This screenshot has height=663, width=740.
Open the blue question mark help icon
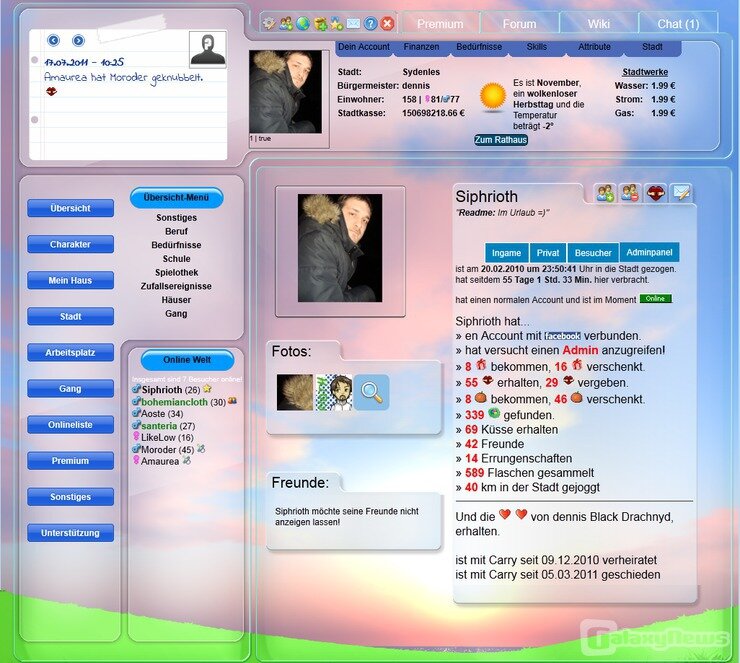click(x=370, y=23)
